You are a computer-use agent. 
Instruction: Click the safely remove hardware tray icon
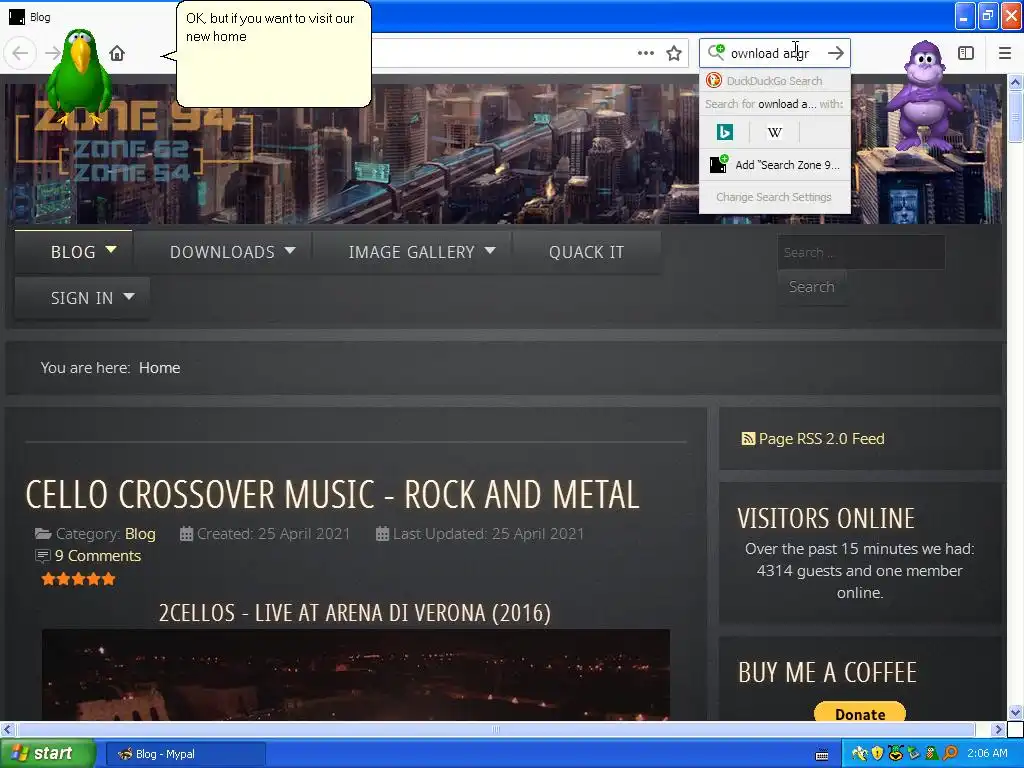pos(914,754)
